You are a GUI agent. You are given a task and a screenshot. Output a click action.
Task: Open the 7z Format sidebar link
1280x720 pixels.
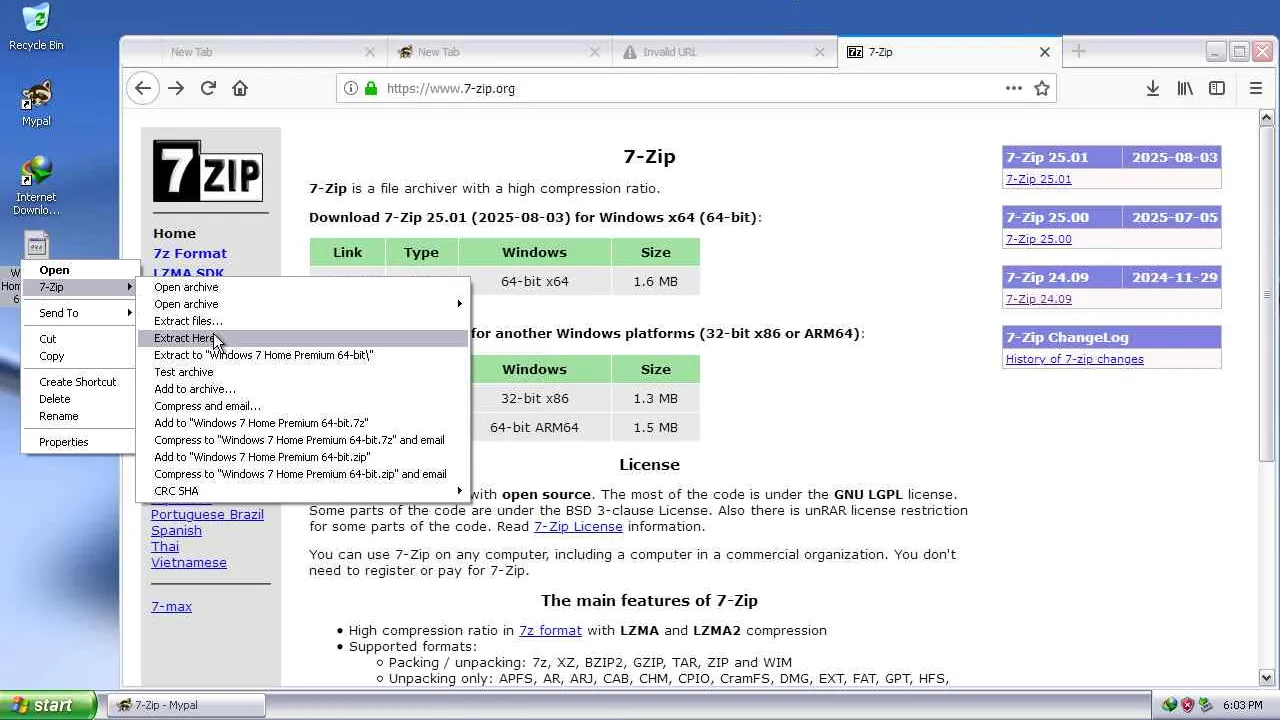click(x=190, y=253)
